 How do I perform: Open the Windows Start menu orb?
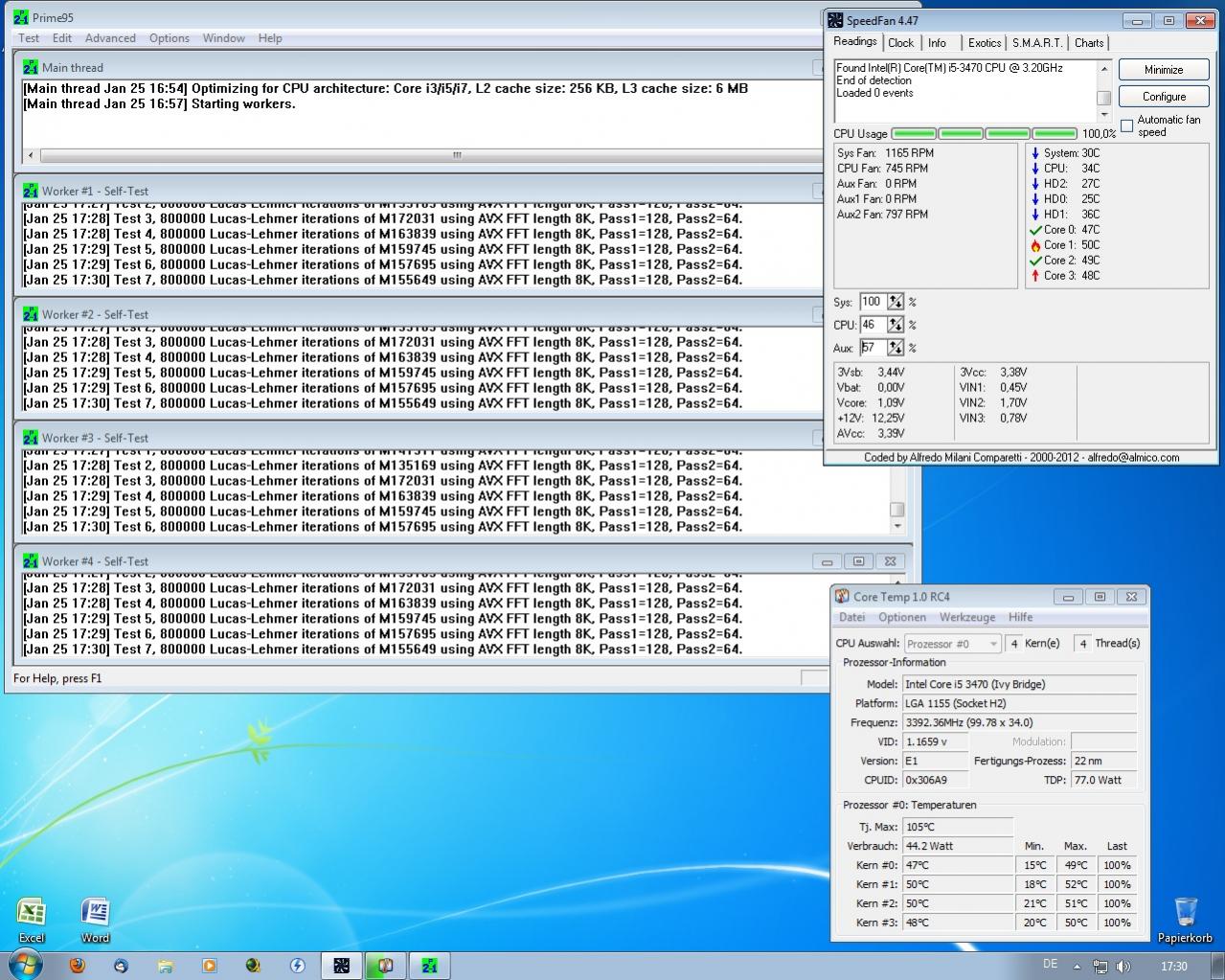point(26,965)
